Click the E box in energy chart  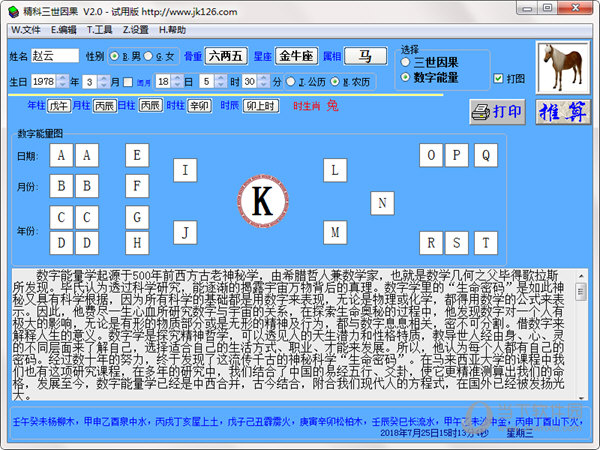coord(137,155)
